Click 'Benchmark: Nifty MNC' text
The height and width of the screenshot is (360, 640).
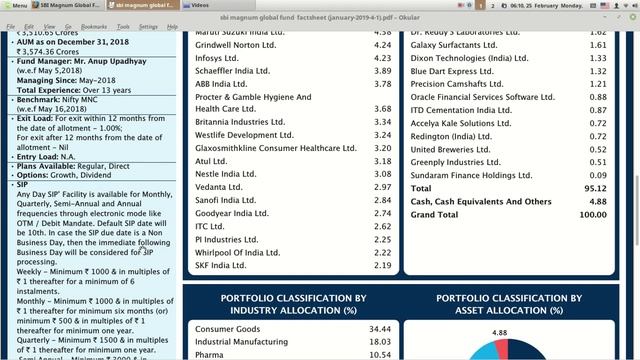click(57, 99)
